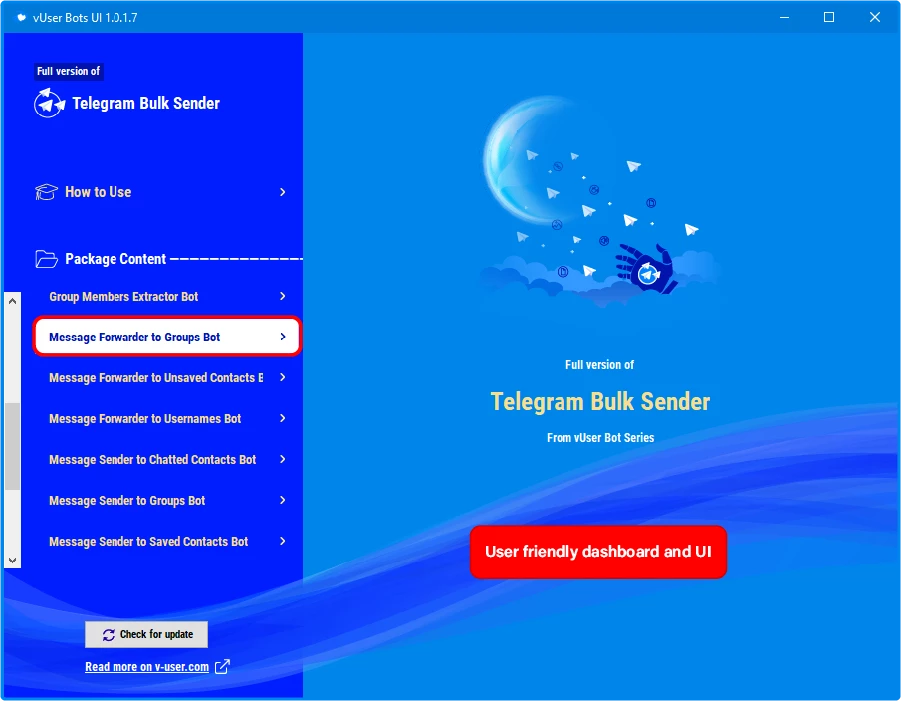Screen dimensions: 901x701
Task: Open the Read more on v-user.com link
Action: [147, 667]
